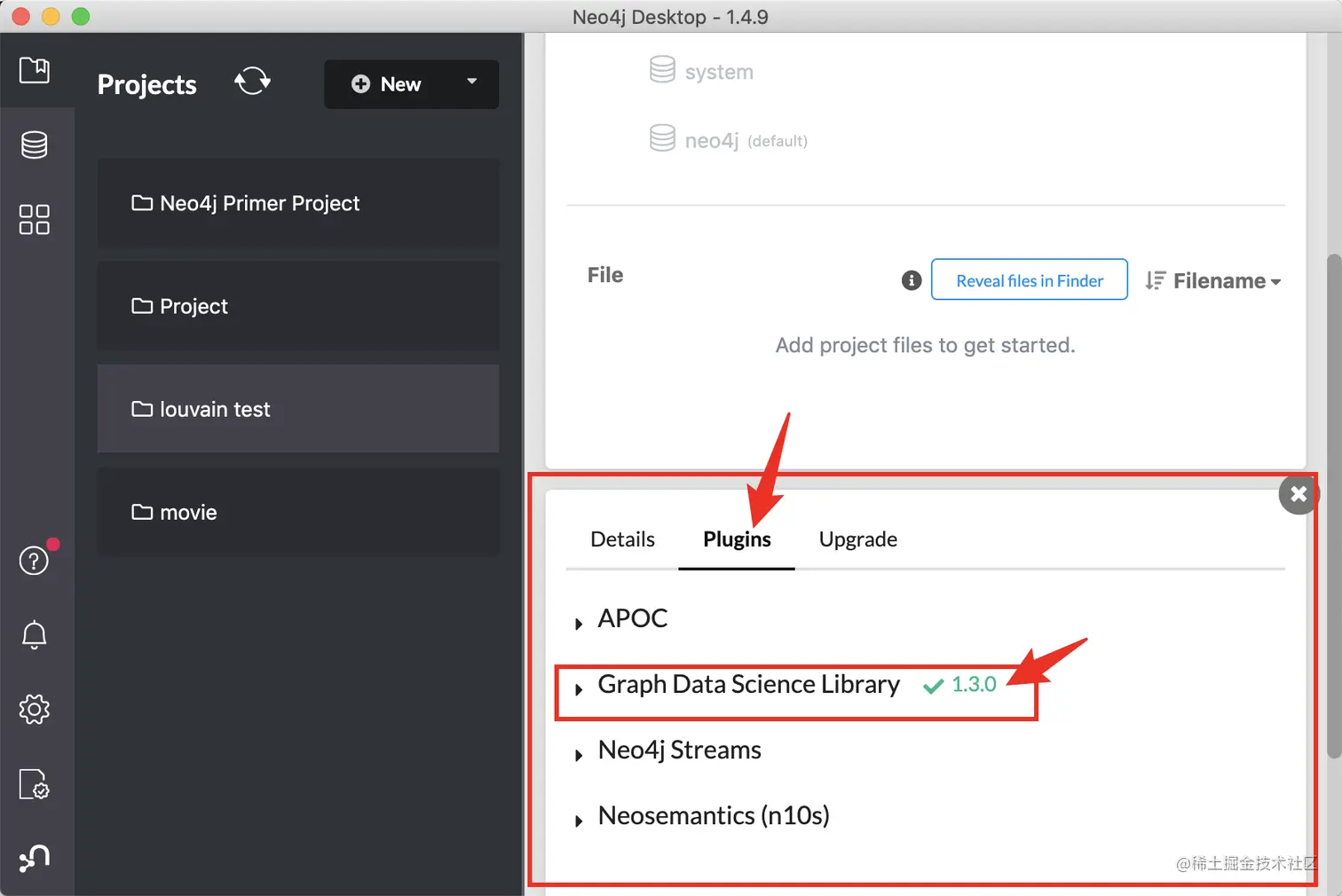Click Reveal files in Finder button
1342x896 pixels.
tap(1029, 280)
